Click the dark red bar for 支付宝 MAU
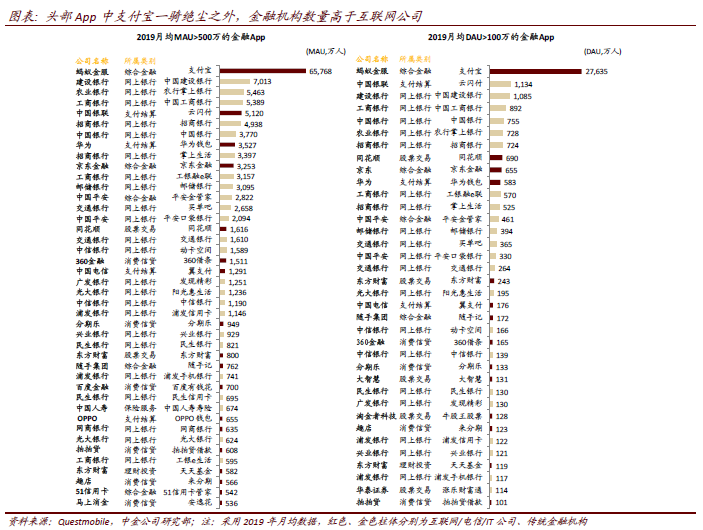This screenshot has height=530, width=703. pos(263,71)
